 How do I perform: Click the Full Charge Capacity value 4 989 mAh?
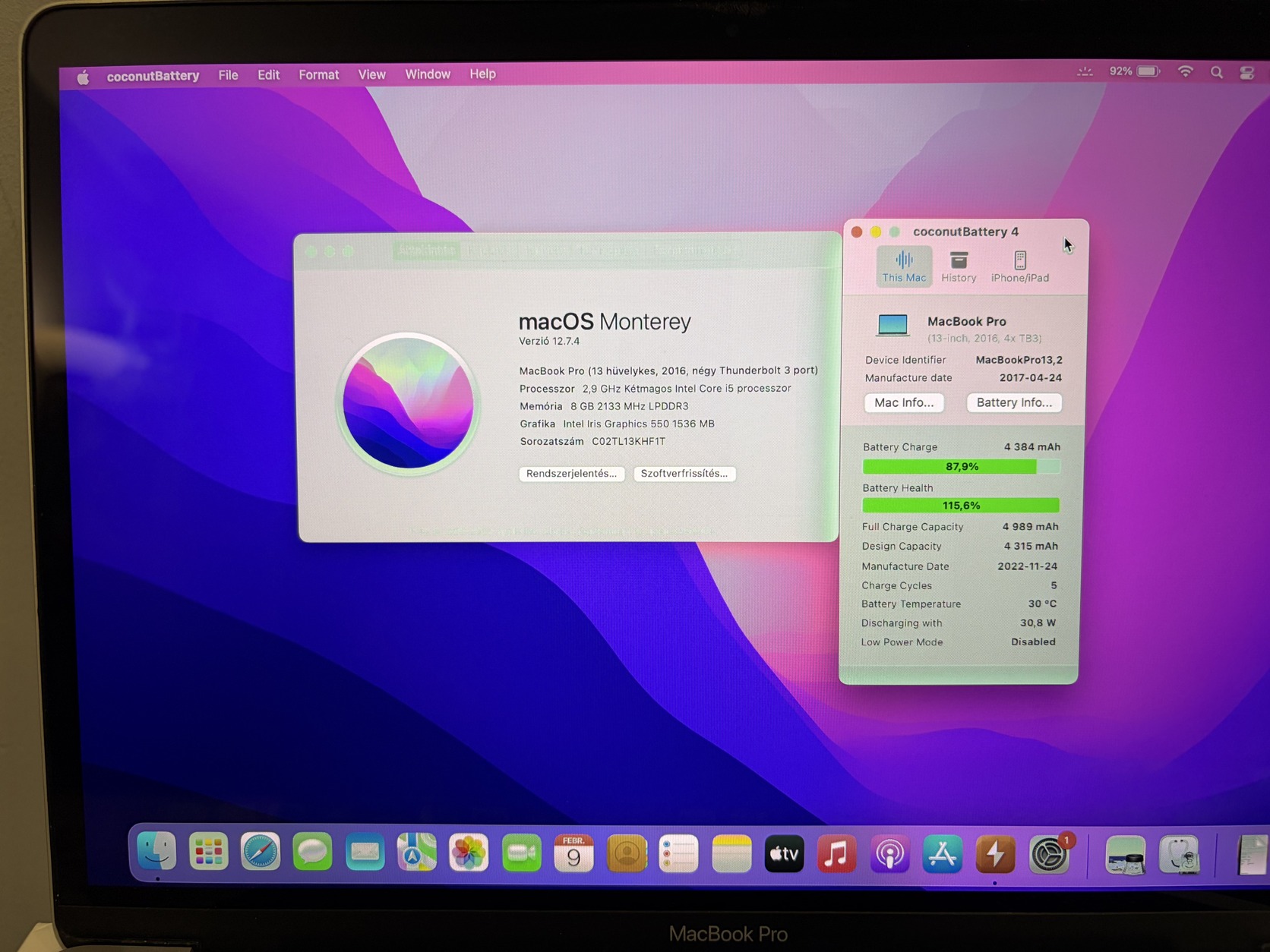point(1030,526)
